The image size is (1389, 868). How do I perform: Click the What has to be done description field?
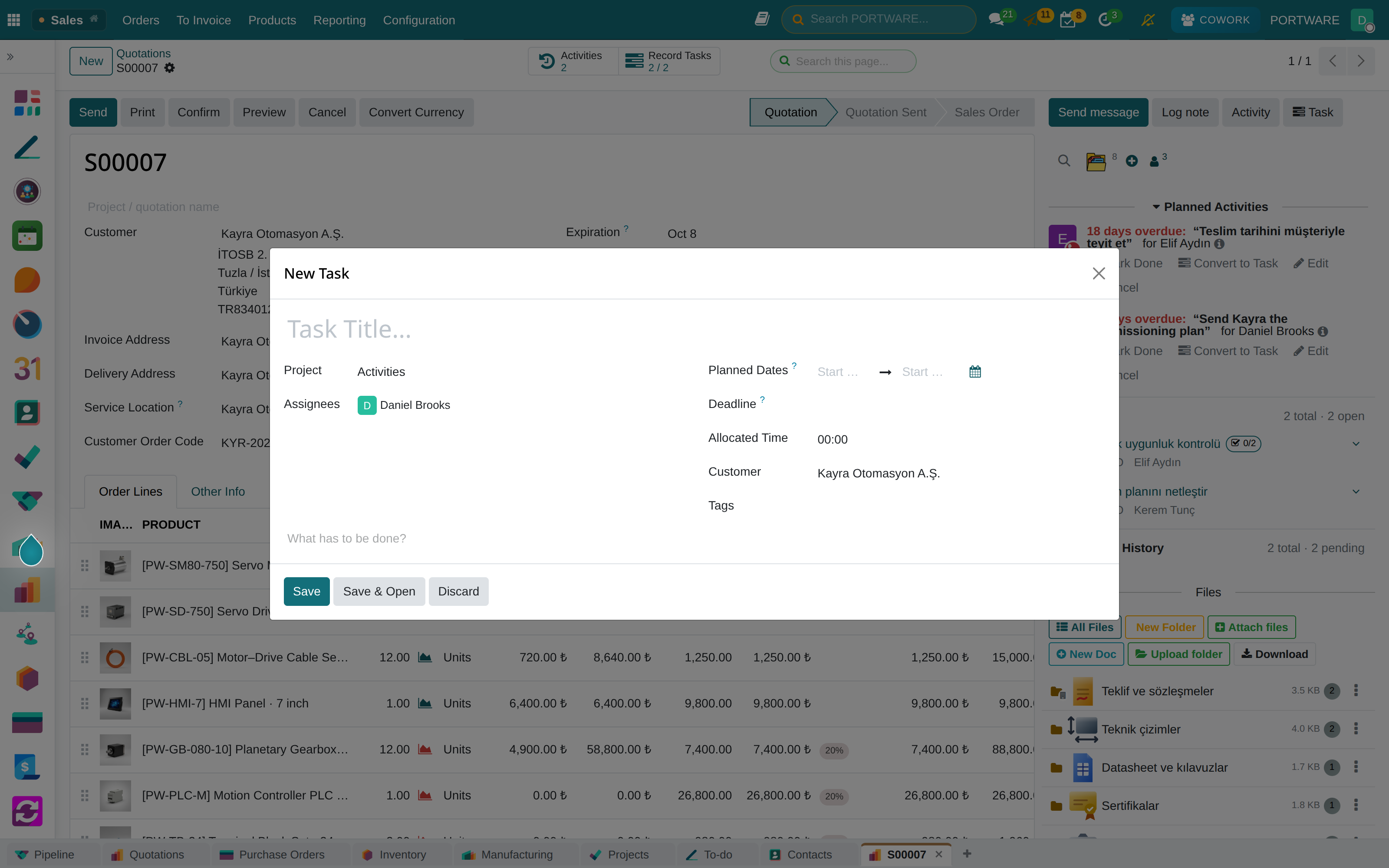click(693, 539)
